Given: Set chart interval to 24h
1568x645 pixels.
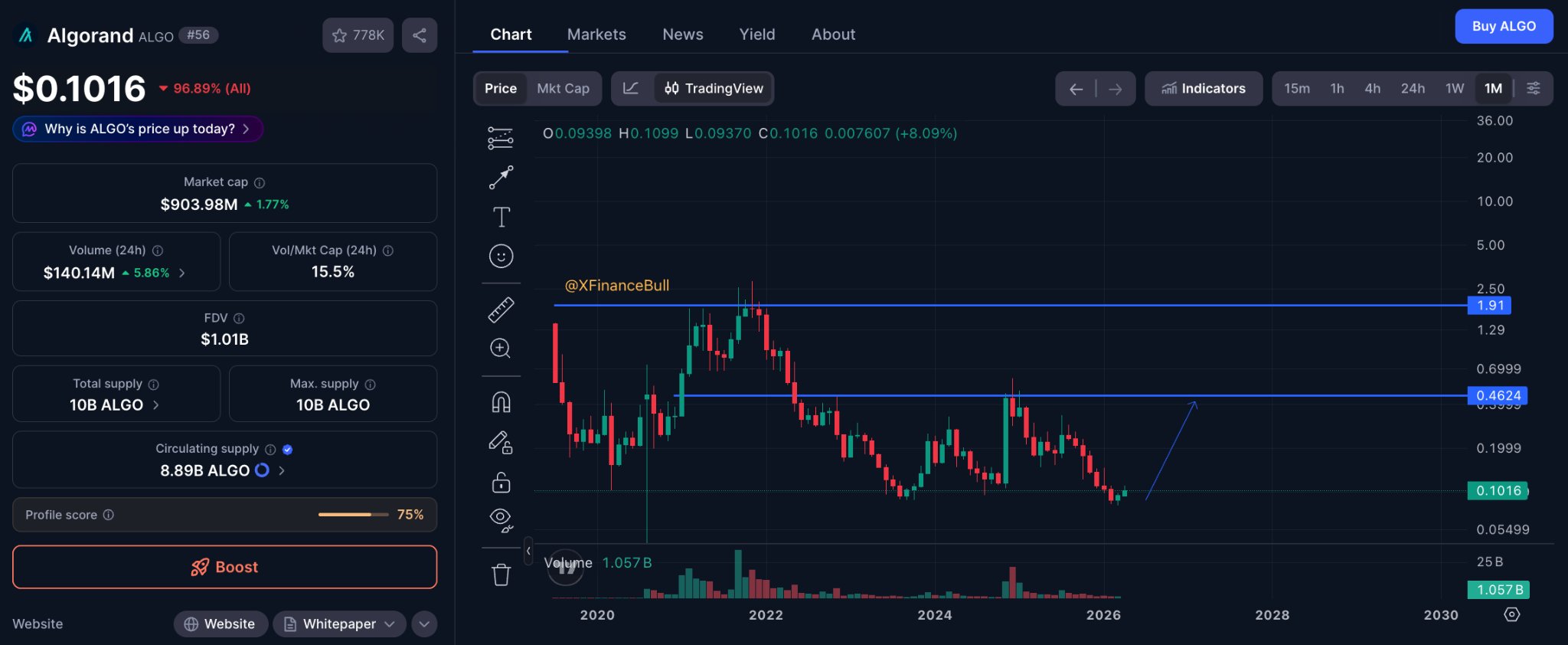Looking at the screenshot, I should point(1413,89).
